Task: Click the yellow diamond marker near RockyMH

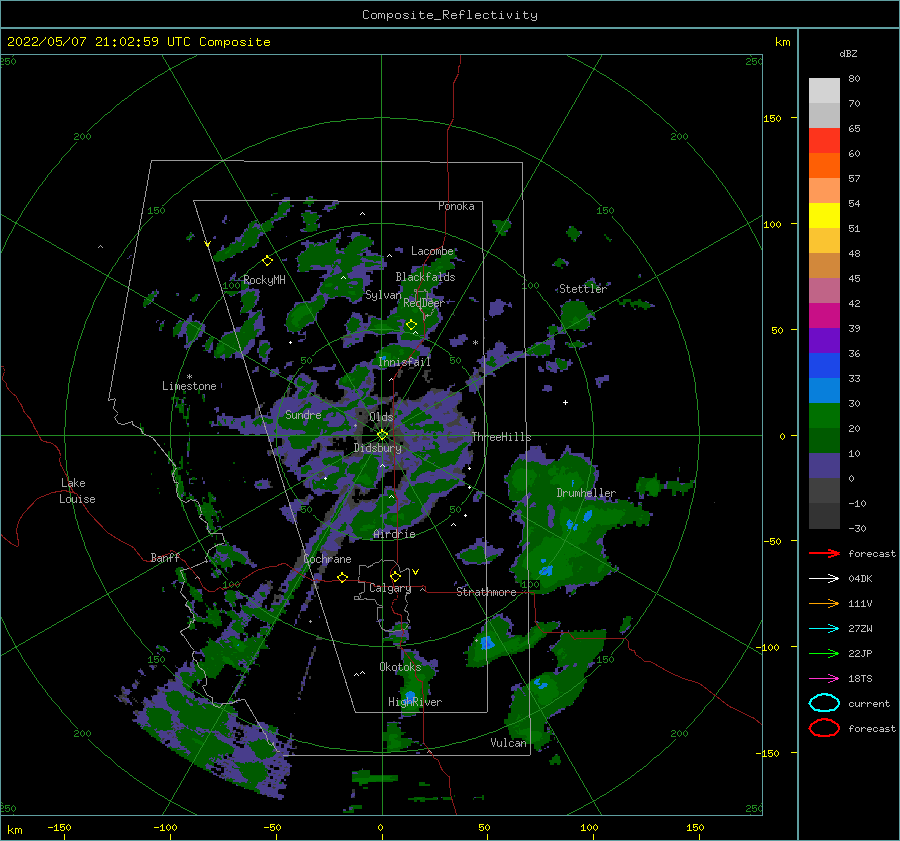Action: (267, 261)
